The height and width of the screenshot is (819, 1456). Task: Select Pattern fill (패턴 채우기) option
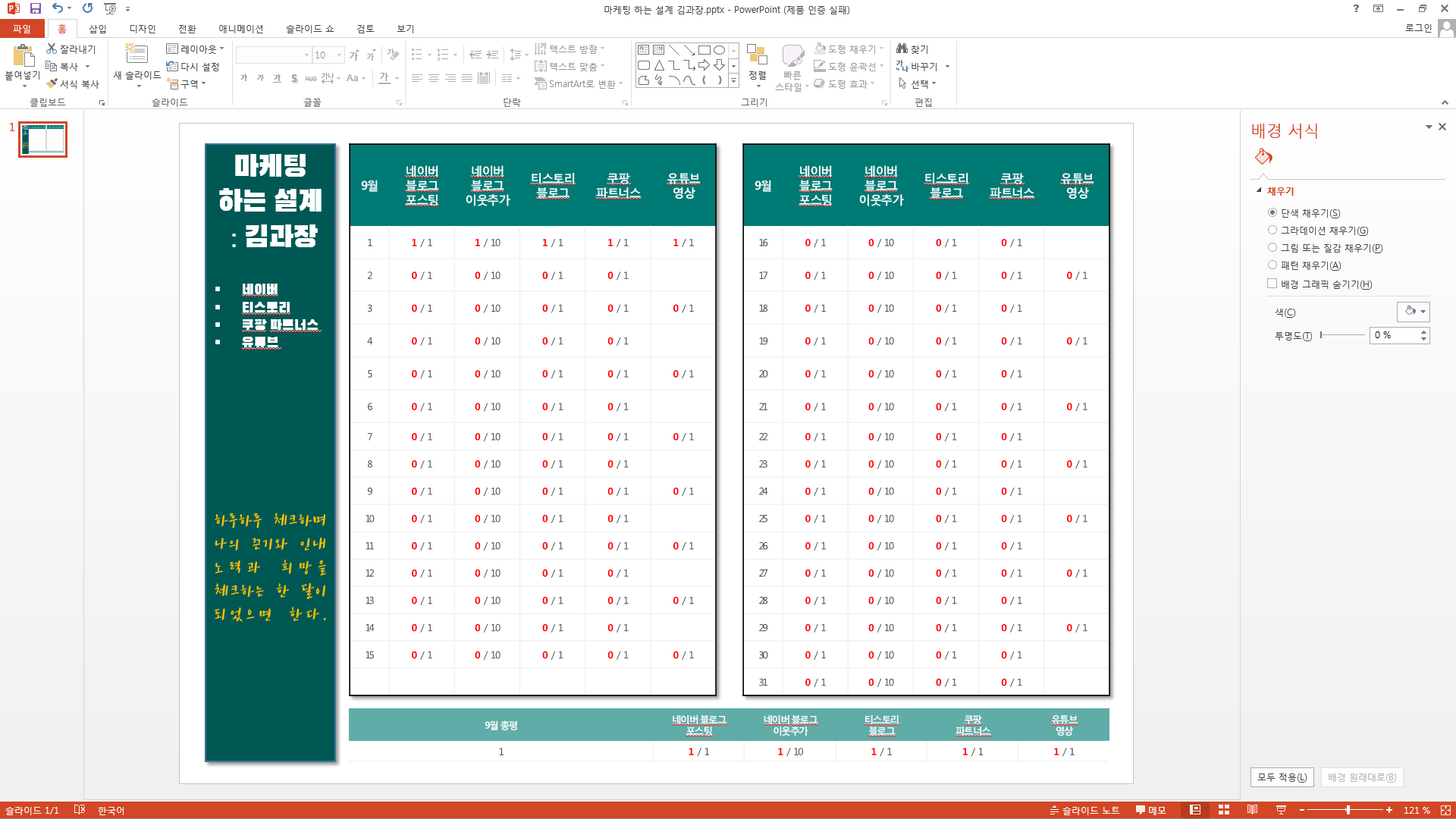pyautogui.click(x=1272, y=265)
